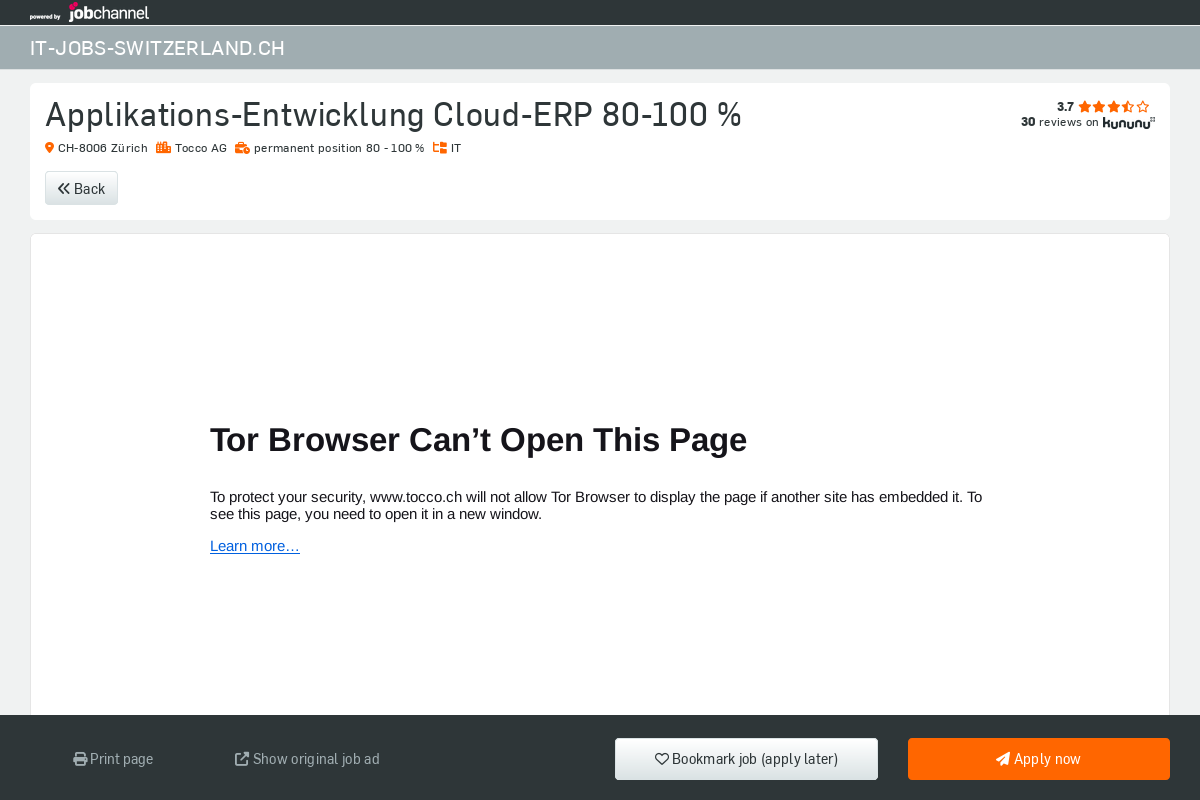
Task: Click the 3.7 star rating
Action: [1103, 107]
